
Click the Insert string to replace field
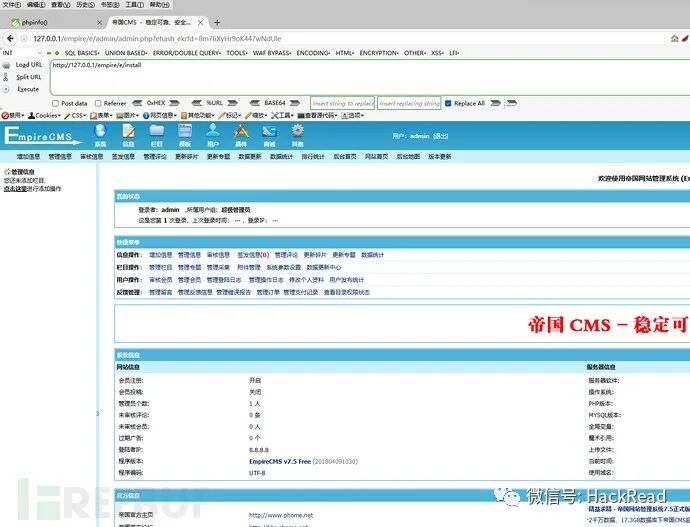tap(342, 103)
